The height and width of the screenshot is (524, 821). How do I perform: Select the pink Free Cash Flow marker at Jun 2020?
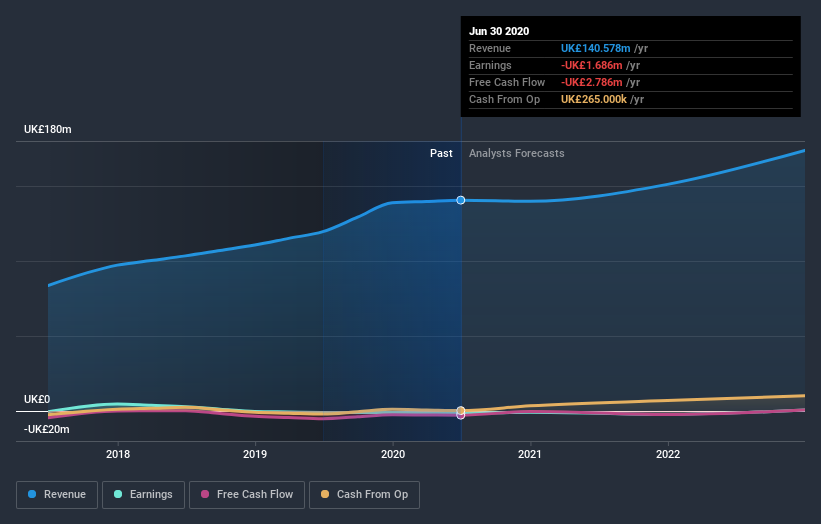click(x=461, y=416)
